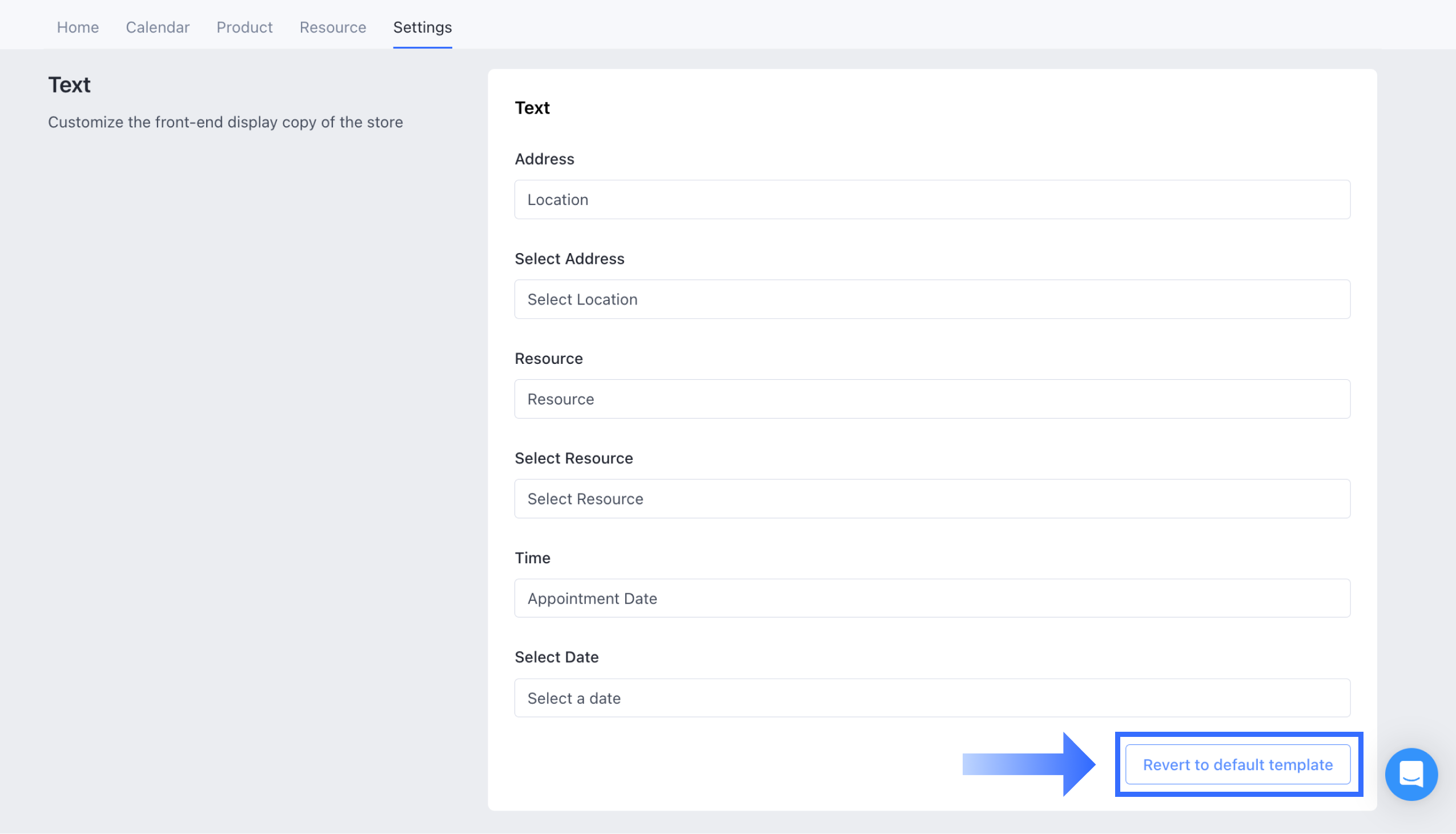Click Revert to default template button
This screenshot has height=834, width=1456.
(x=1237, y=764)
